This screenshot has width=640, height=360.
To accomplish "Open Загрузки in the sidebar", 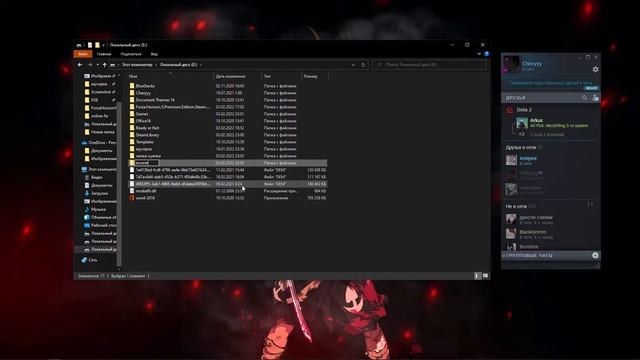I will (100, 193).
